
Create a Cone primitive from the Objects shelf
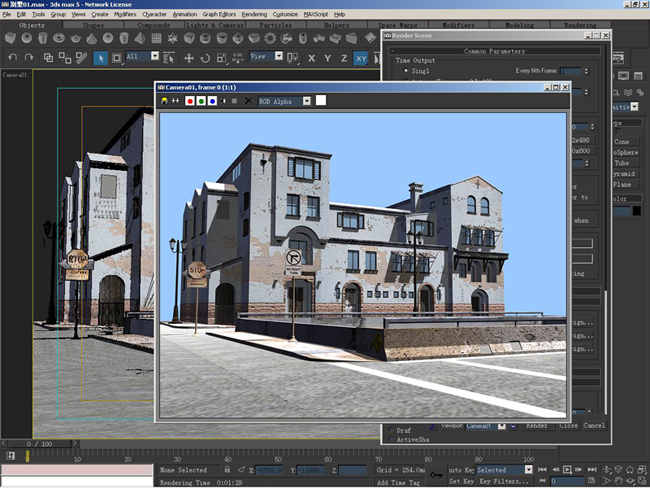[92, 39]
